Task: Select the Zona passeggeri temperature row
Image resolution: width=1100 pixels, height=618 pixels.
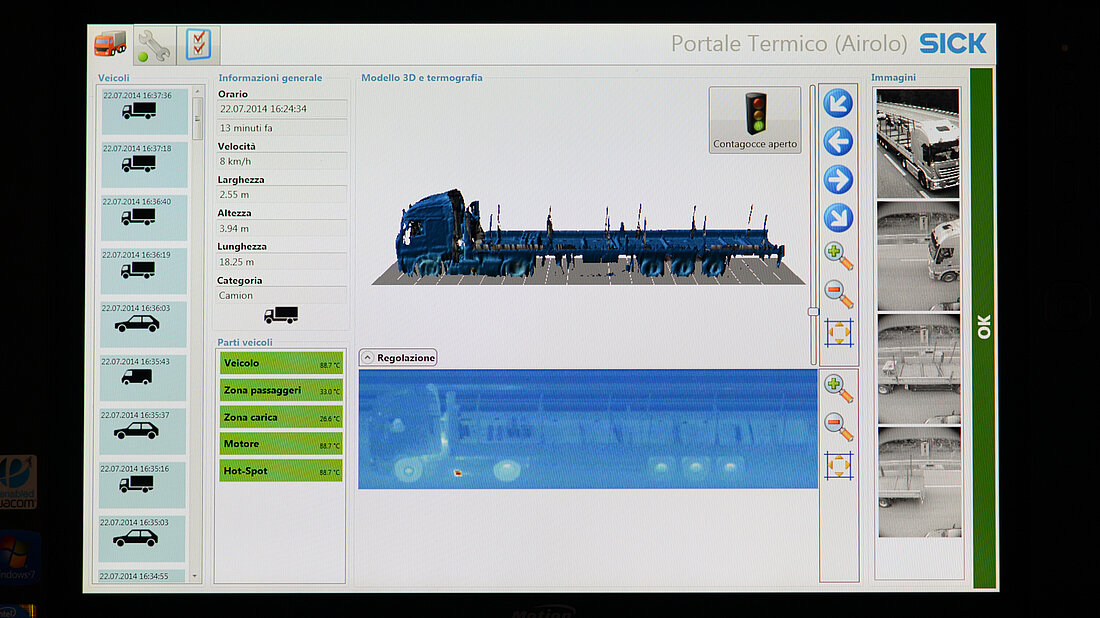Action: click(x=281, y=390)
